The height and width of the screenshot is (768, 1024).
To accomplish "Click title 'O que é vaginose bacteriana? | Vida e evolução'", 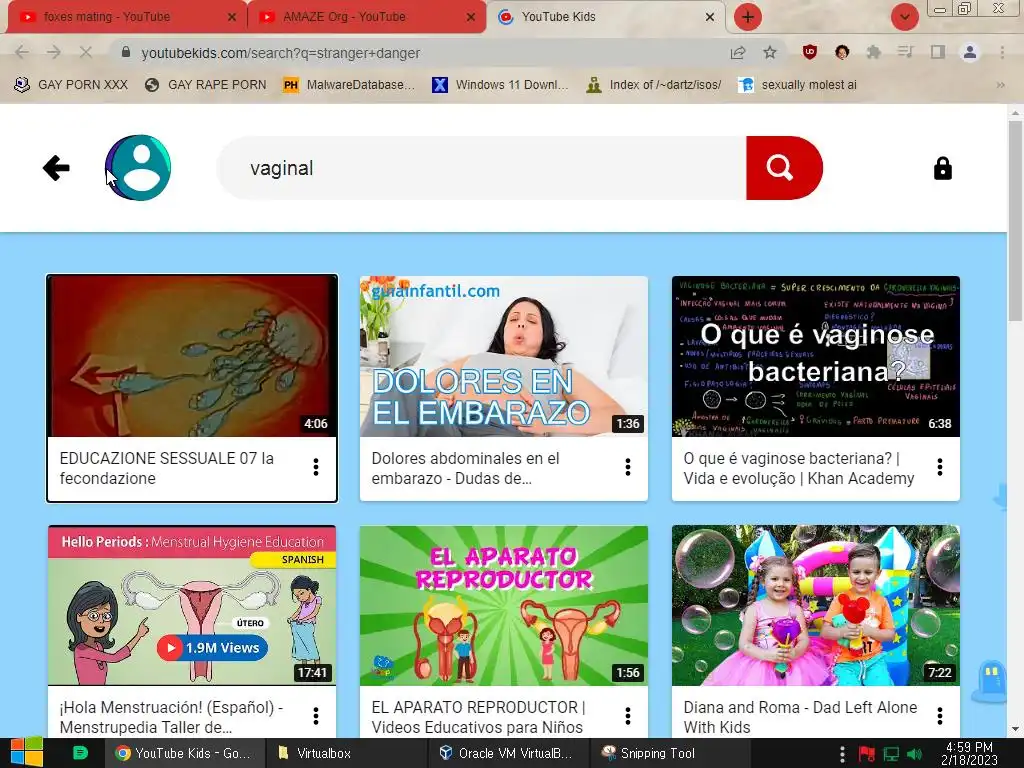I will (799, 468).
